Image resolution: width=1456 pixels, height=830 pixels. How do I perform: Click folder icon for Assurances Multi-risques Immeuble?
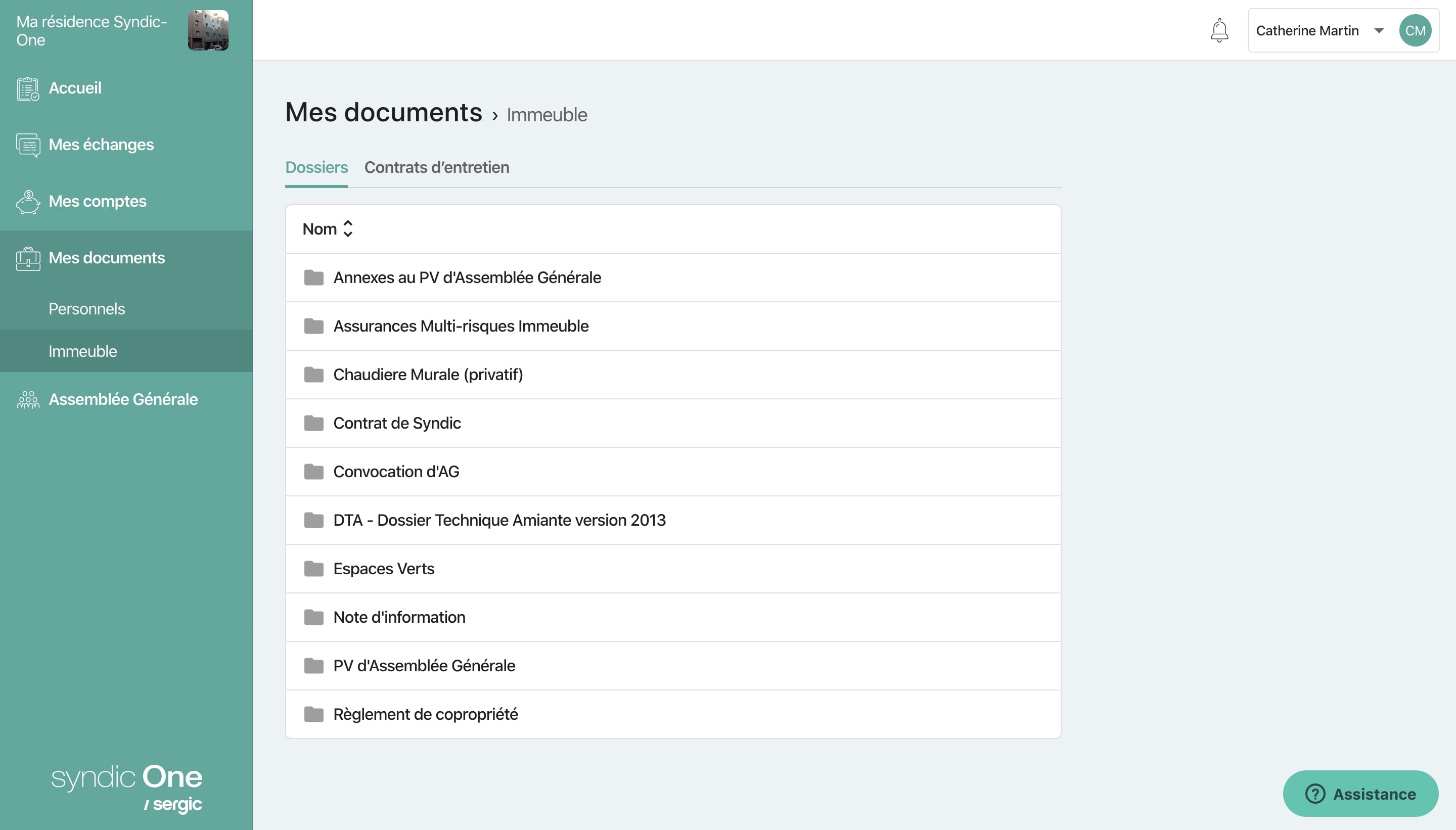click(x=313, y=326)
